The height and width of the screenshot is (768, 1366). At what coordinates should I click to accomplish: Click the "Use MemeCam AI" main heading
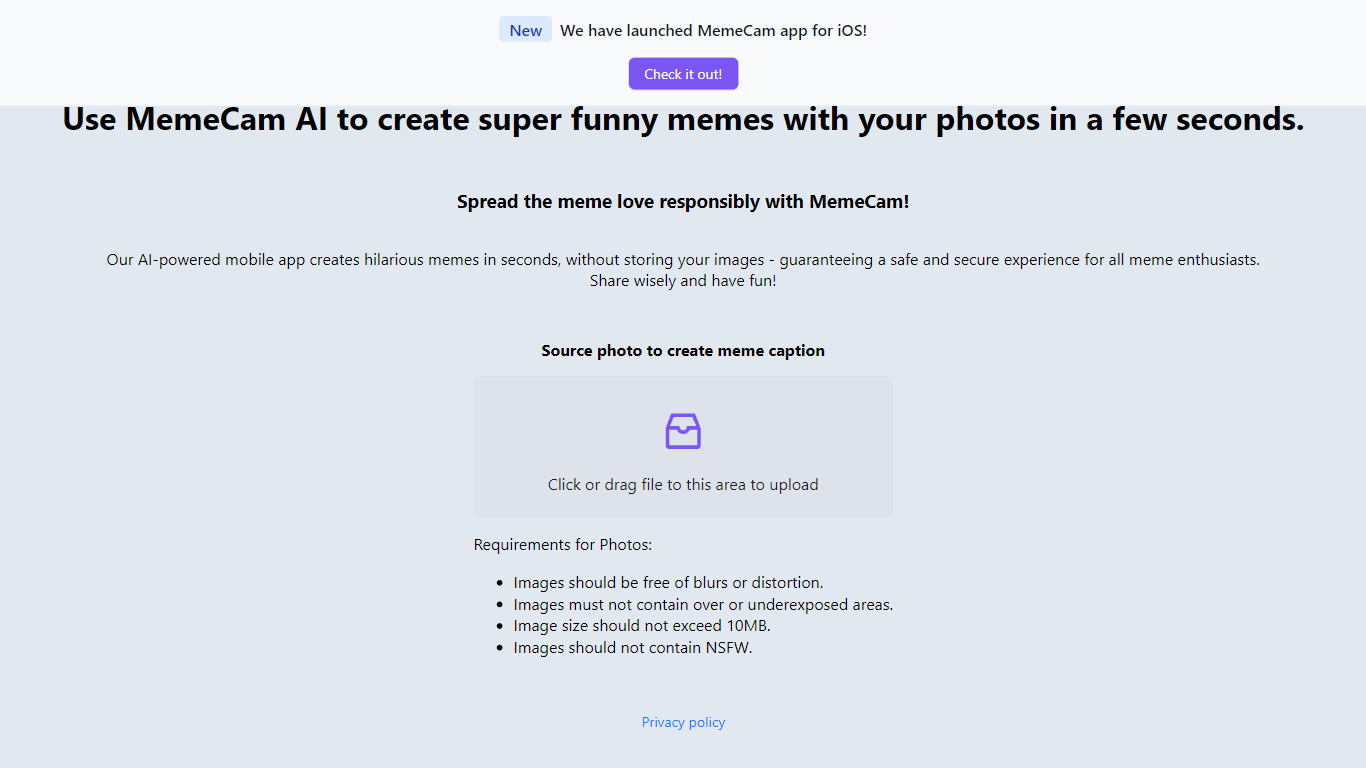pos(683,119)
